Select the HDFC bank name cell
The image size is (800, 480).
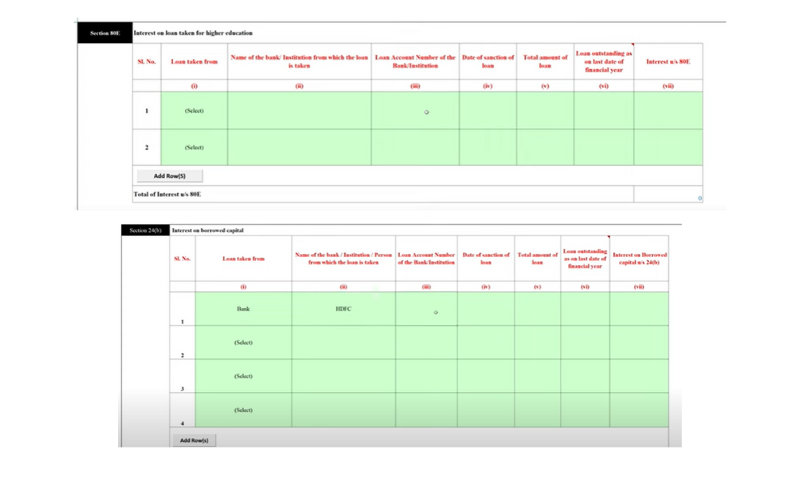click(343, 309)
